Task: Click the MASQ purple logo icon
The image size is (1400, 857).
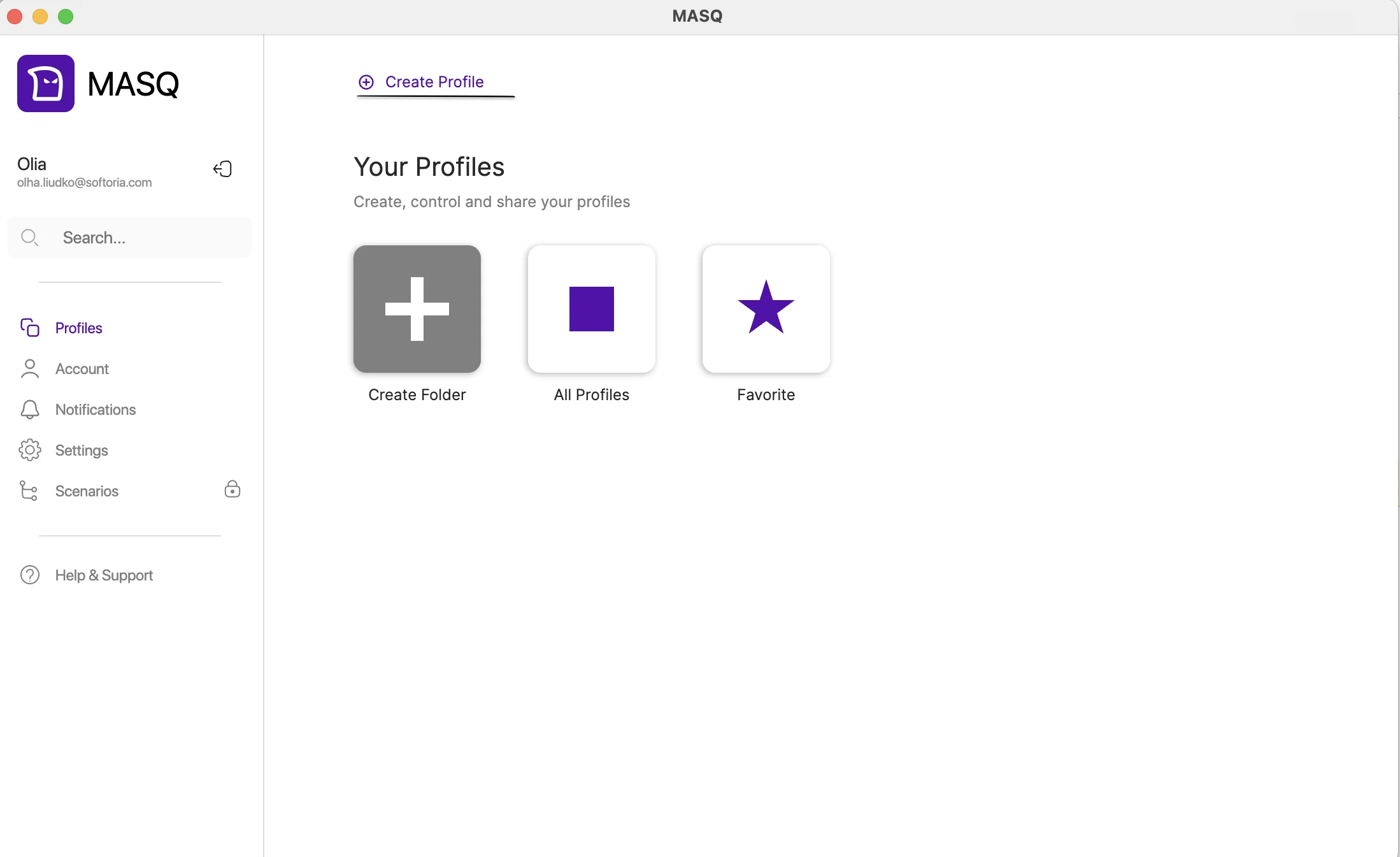Action: [x=46, y=83]
